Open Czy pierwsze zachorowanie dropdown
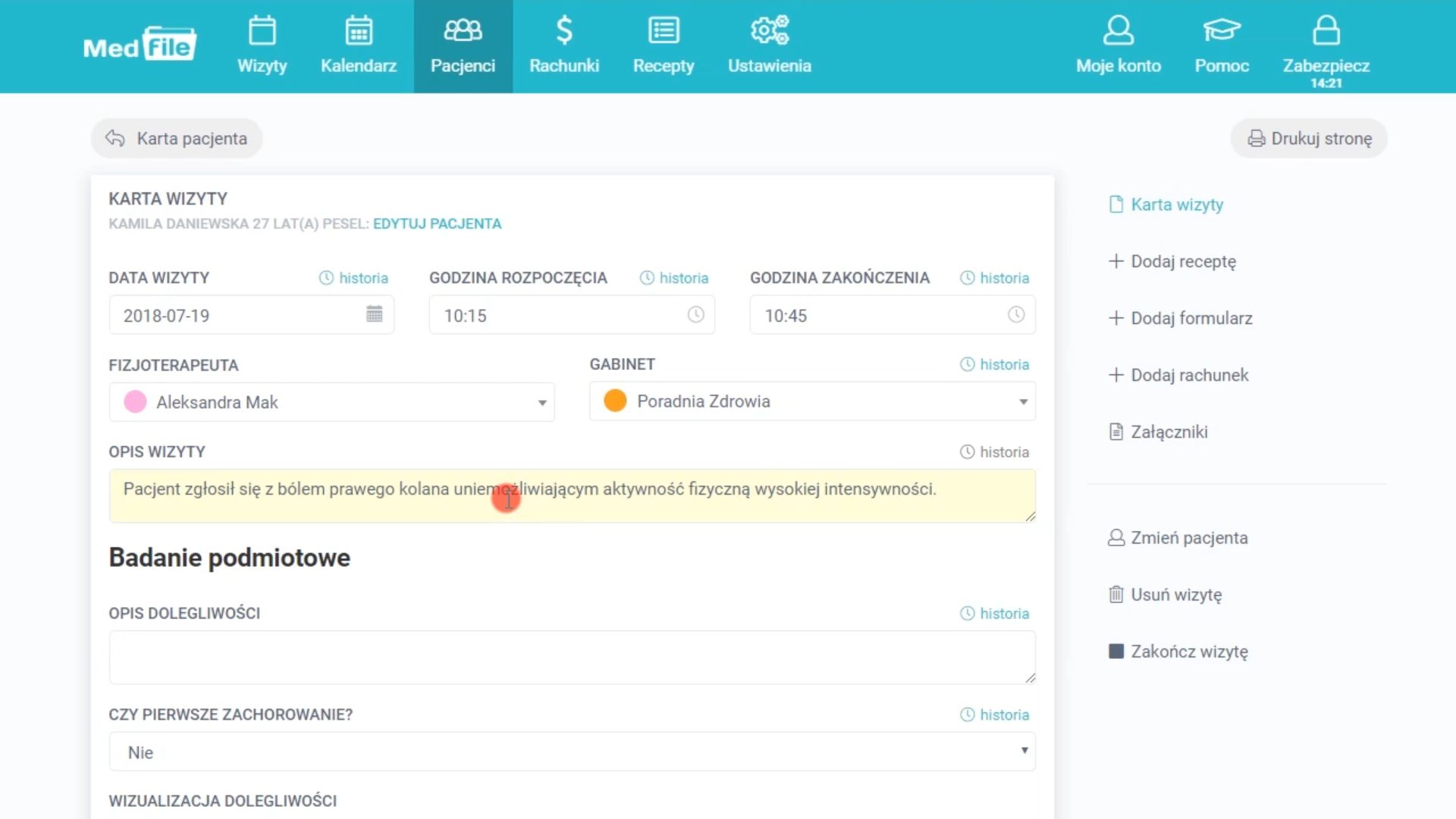 (1024, 751)
